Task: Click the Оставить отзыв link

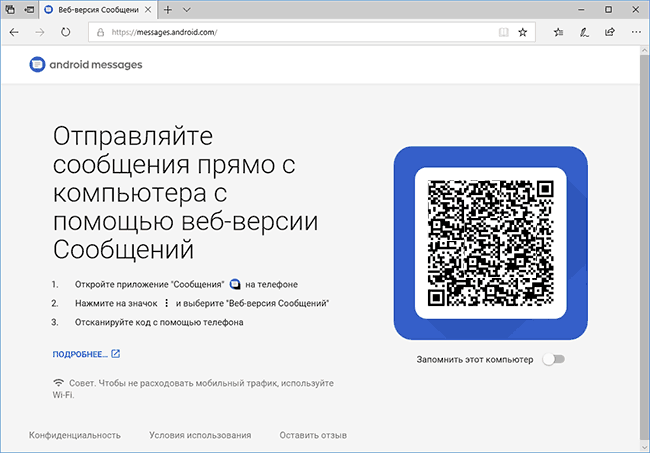Action: click(313, 435)
